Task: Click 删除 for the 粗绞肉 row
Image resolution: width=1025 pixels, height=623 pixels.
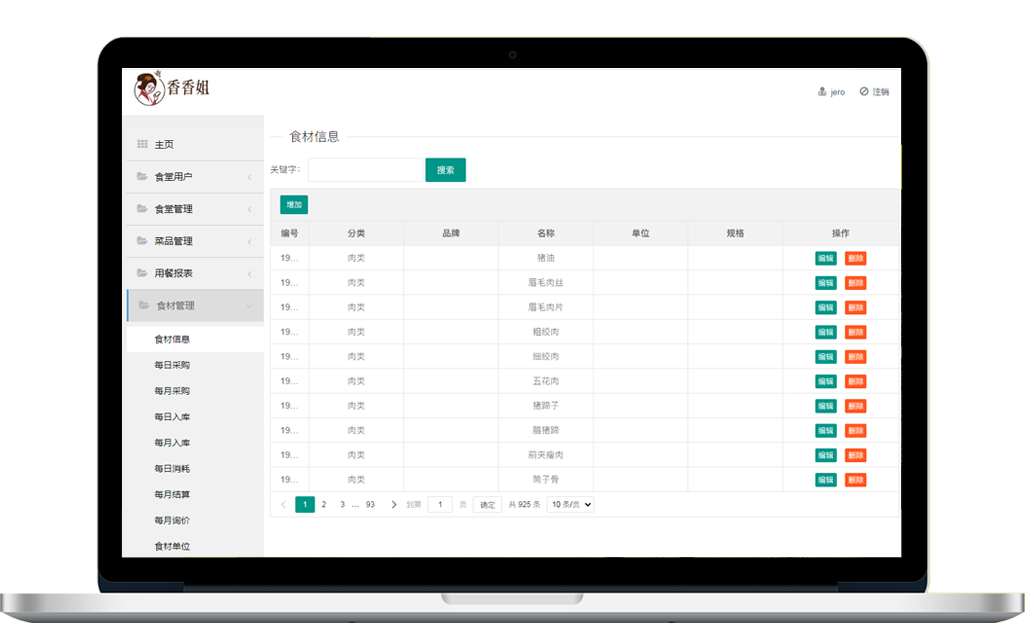Action: click(x=856, y=332)
